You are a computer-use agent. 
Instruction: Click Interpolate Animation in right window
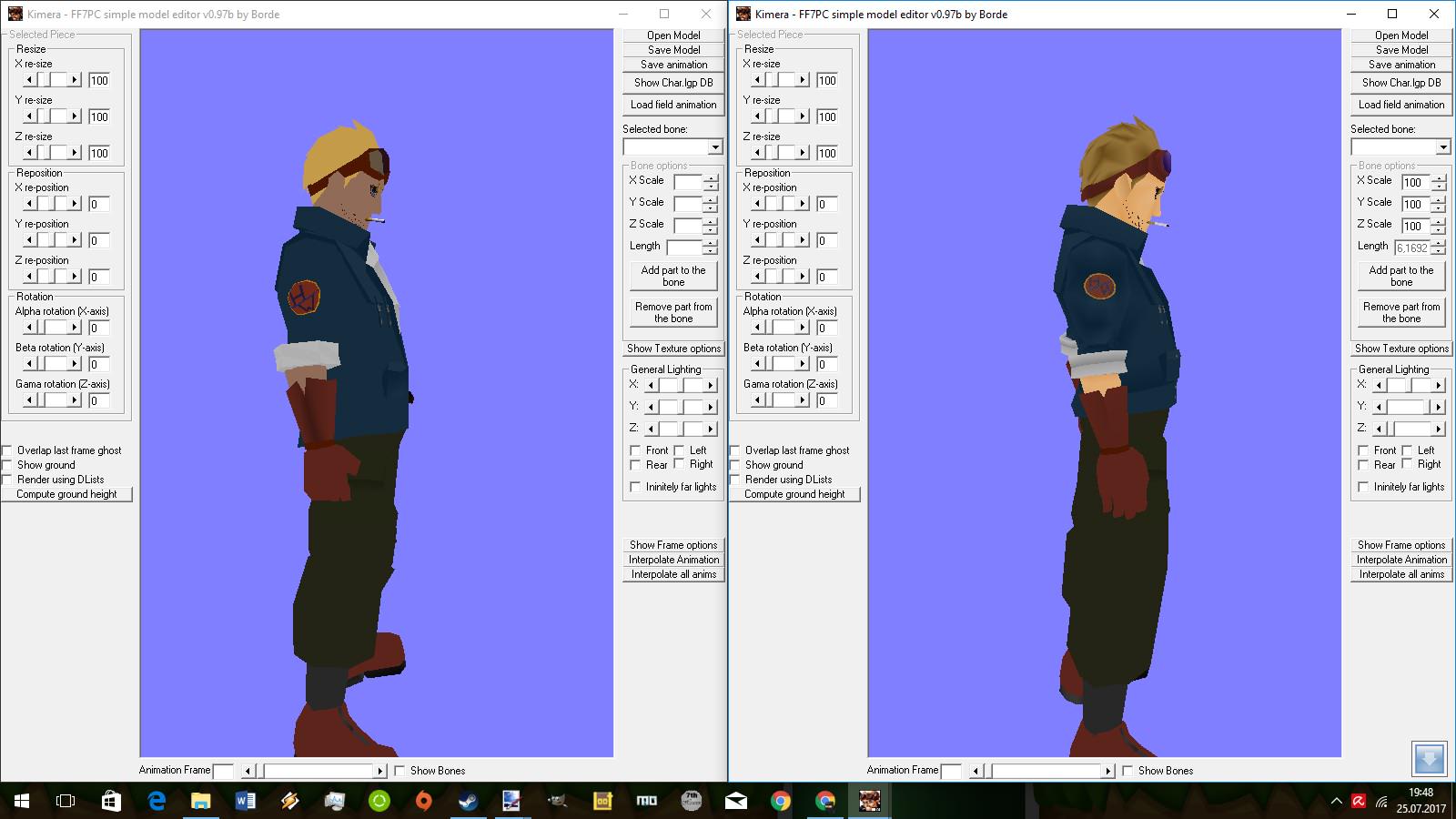[x=1401, y=560]
